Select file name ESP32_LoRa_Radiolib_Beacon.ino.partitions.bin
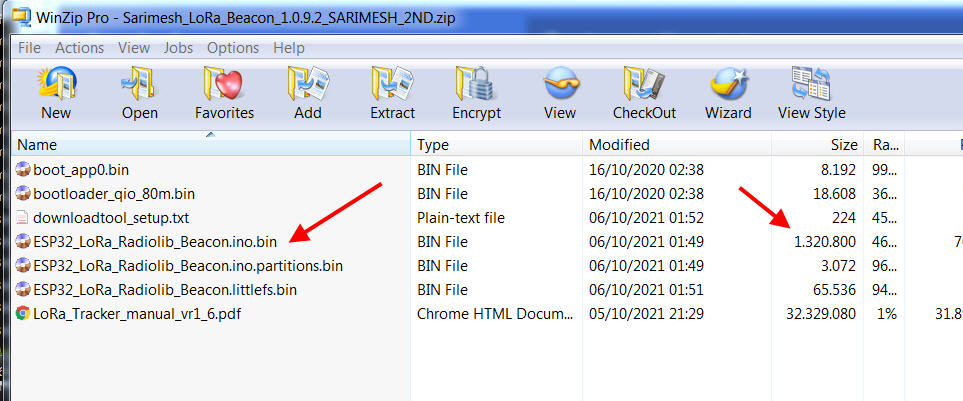 pyautogui.click(x=188, y=266)
